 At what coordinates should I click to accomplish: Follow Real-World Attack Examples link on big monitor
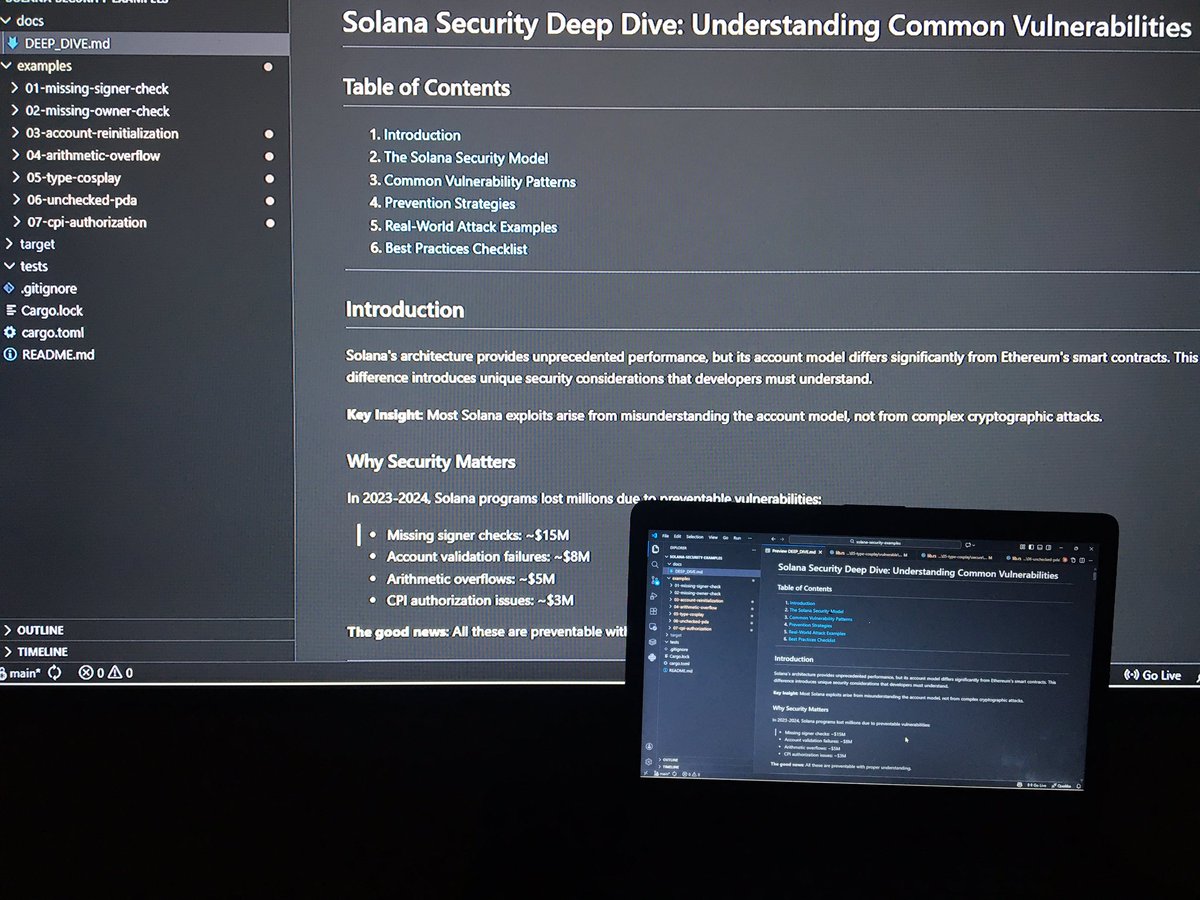point(471,226)
